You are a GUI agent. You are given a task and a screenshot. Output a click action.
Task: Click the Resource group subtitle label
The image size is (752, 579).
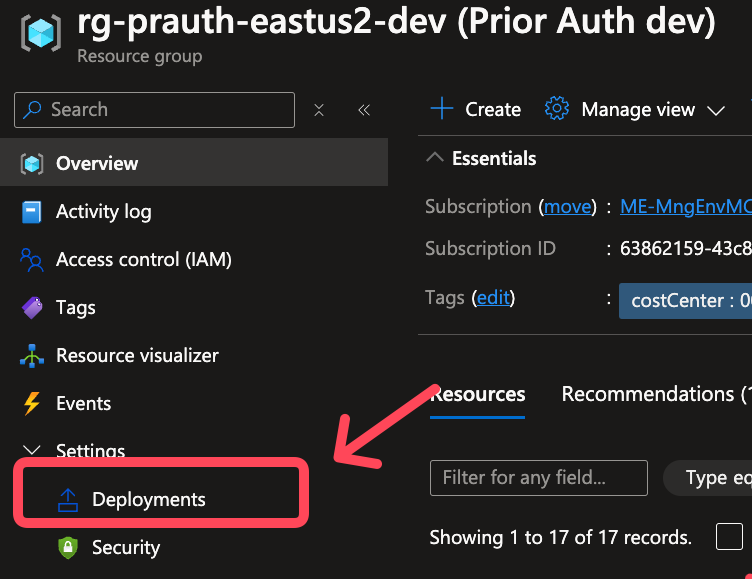(140, 57)
